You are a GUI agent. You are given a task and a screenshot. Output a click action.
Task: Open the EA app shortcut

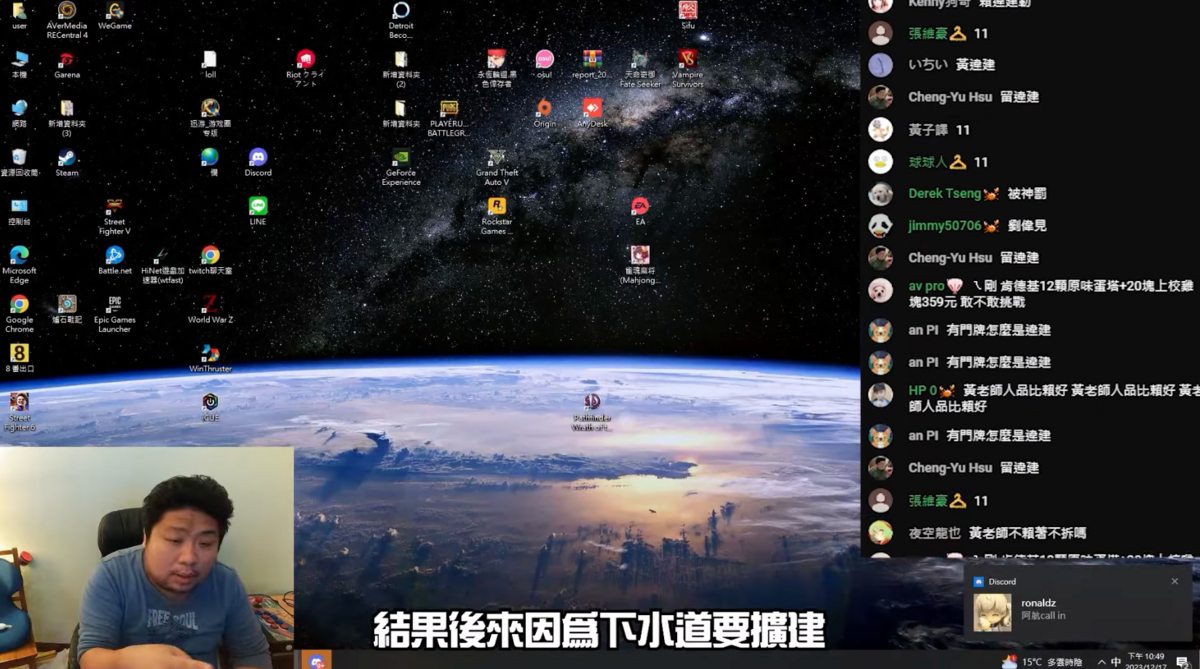tap(640, 211)
